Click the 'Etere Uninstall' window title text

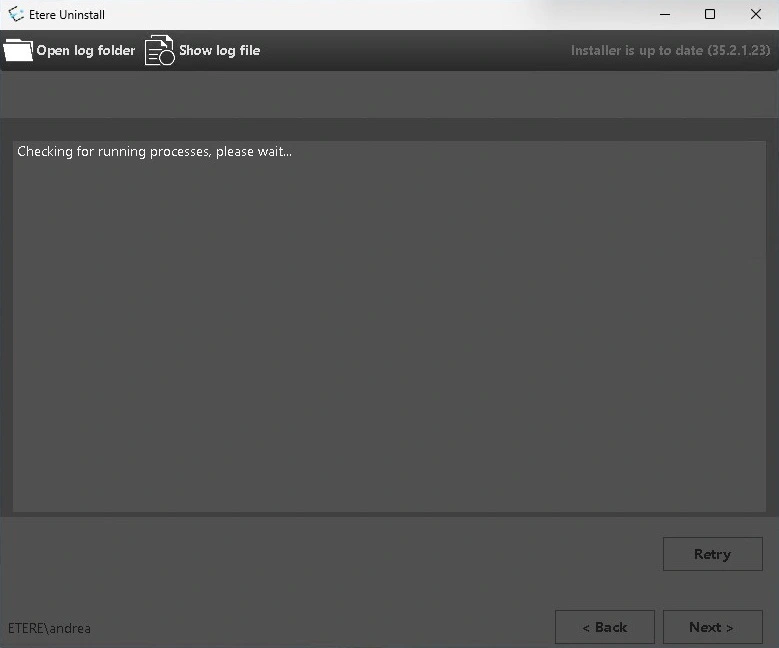pyautogui.click(x=67, y=15)
